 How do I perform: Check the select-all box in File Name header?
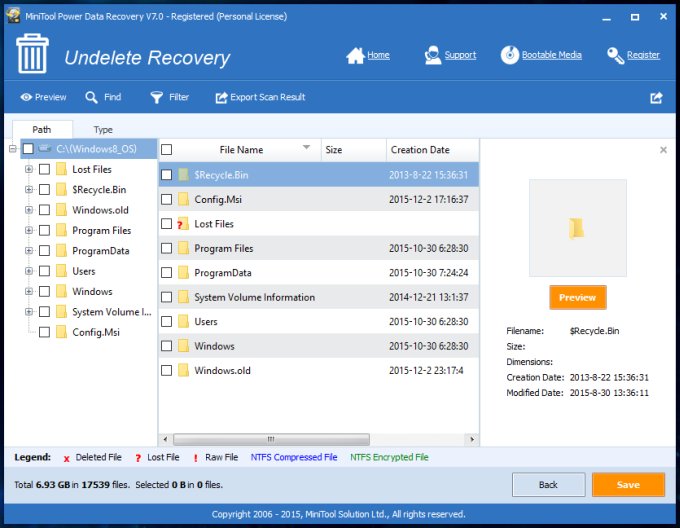coord(167,150)
